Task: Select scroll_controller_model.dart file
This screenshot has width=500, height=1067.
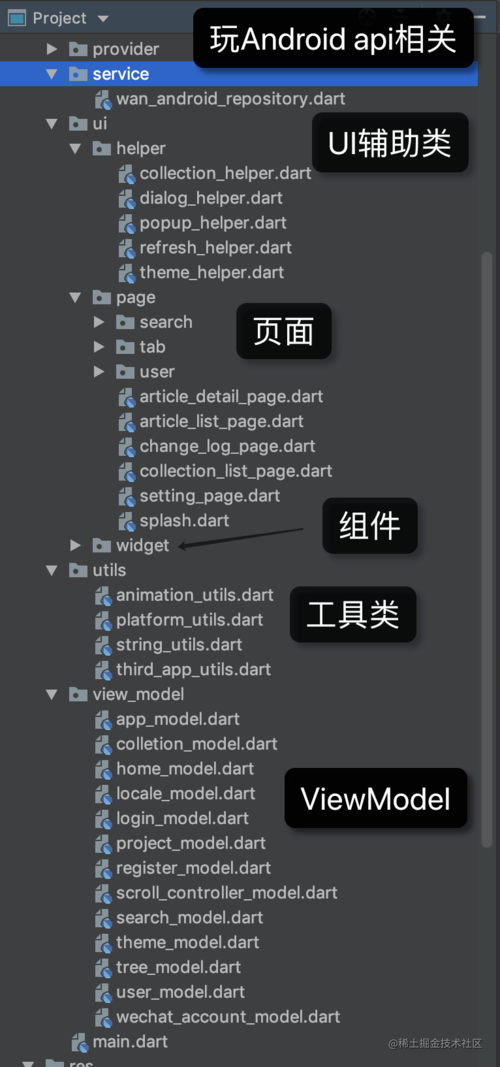Action: tap(227, 893)
